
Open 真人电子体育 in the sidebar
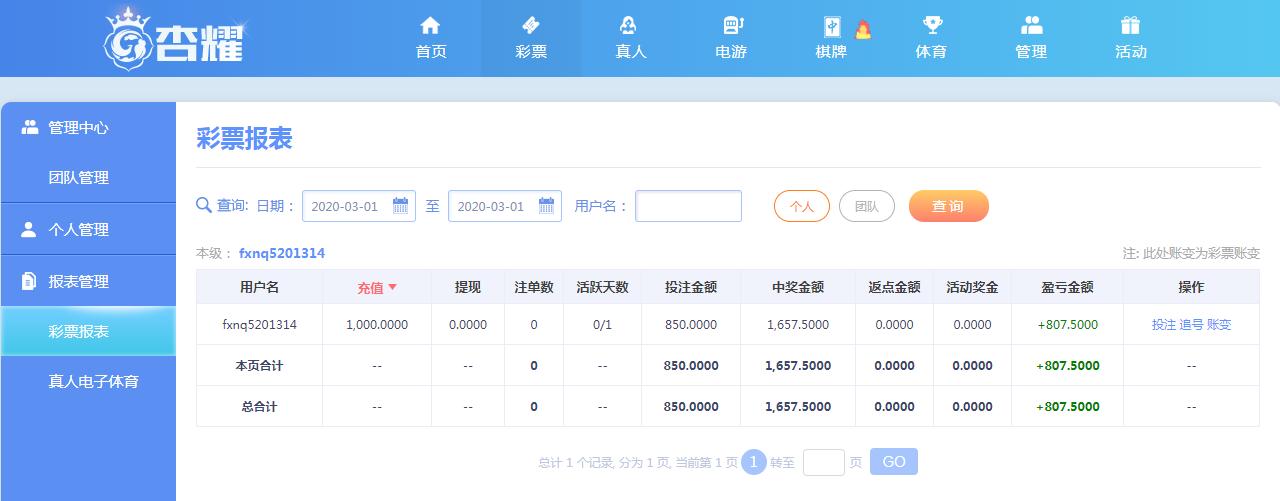point(93,381)
